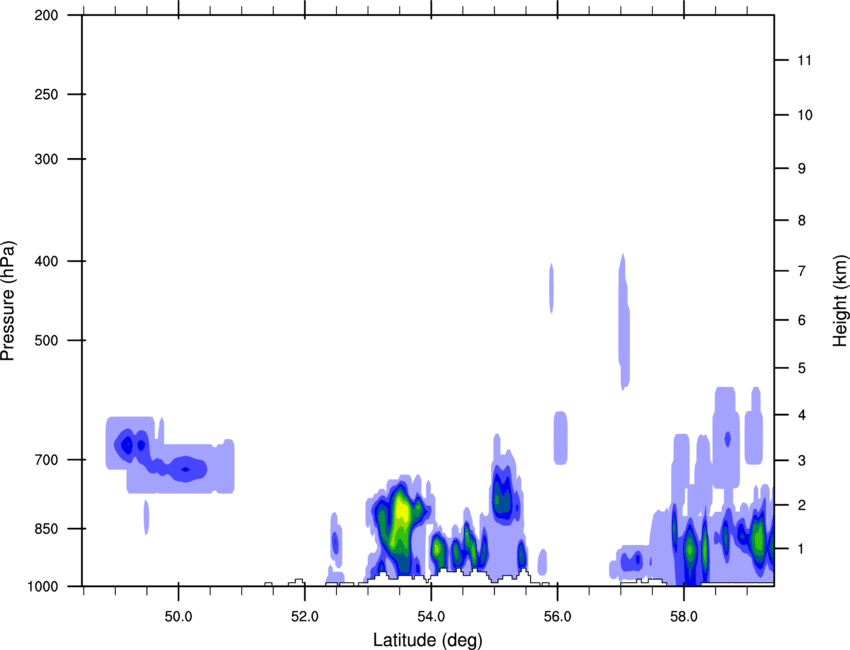
Task: Pick the 1 km height label
Action: 802,549
